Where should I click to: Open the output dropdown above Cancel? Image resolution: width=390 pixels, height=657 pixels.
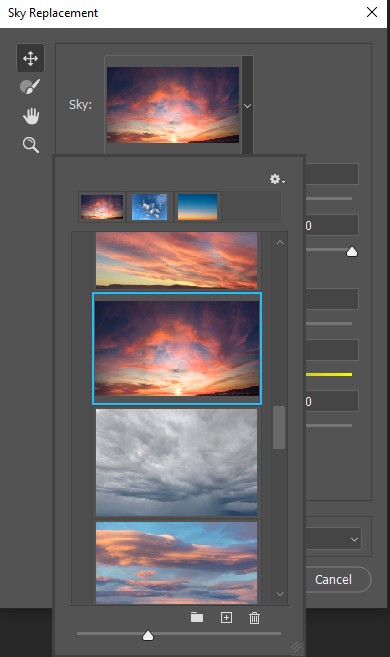pyautogui.click(x=334, y=539)
